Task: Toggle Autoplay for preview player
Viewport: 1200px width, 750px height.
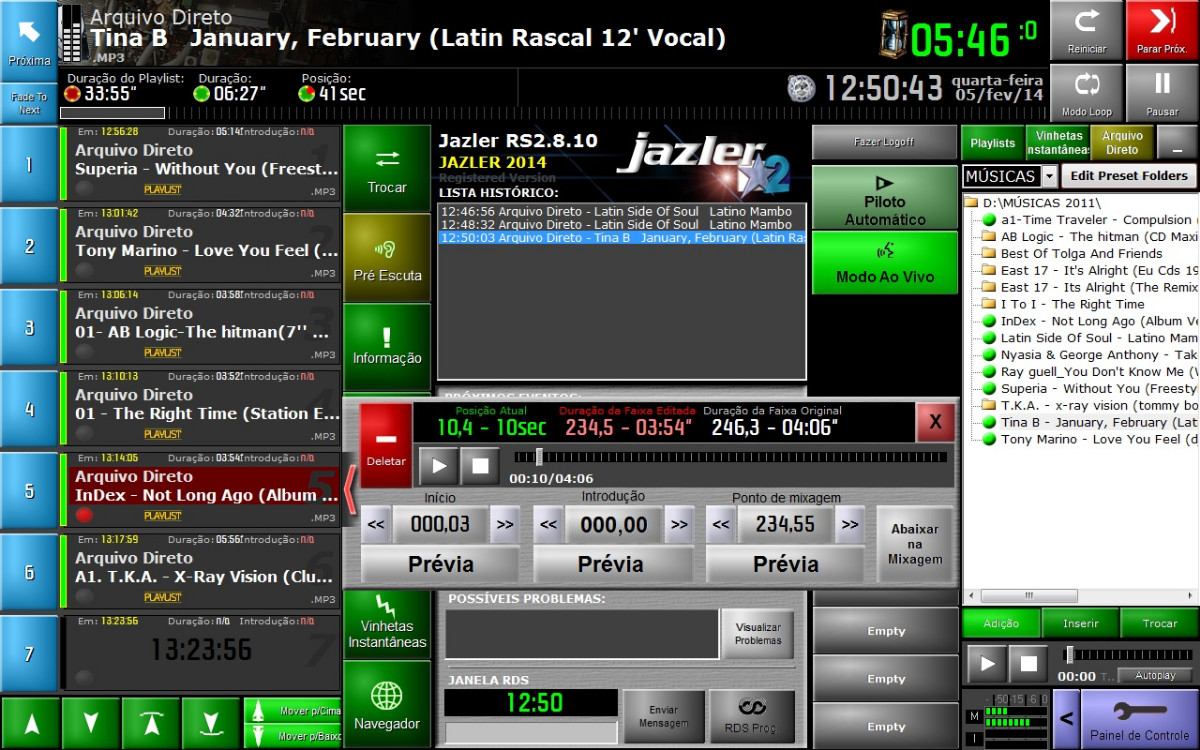Action: click(x=1155, y=676)
